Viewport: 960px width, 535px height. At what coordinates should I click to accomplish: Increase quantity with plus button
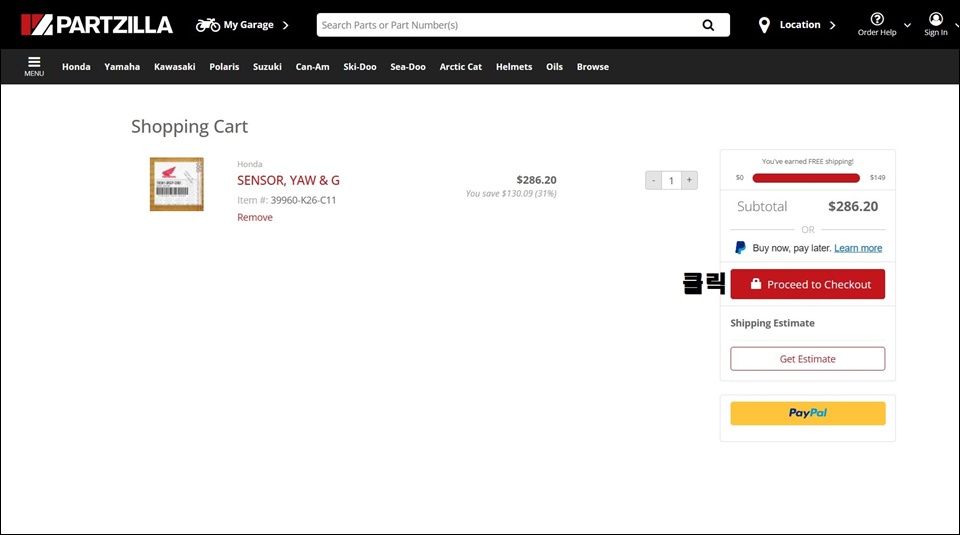[x=689, y=180]
